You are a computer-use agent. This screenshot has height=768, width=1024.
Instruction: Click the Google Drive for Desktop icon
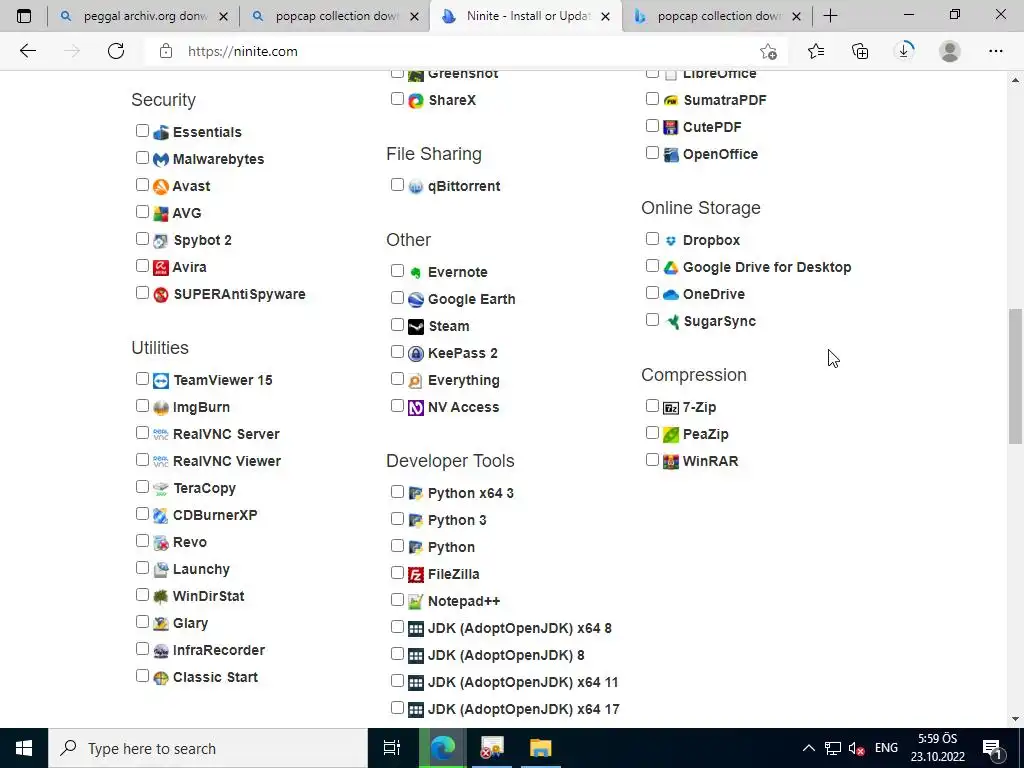coord(671,268)
